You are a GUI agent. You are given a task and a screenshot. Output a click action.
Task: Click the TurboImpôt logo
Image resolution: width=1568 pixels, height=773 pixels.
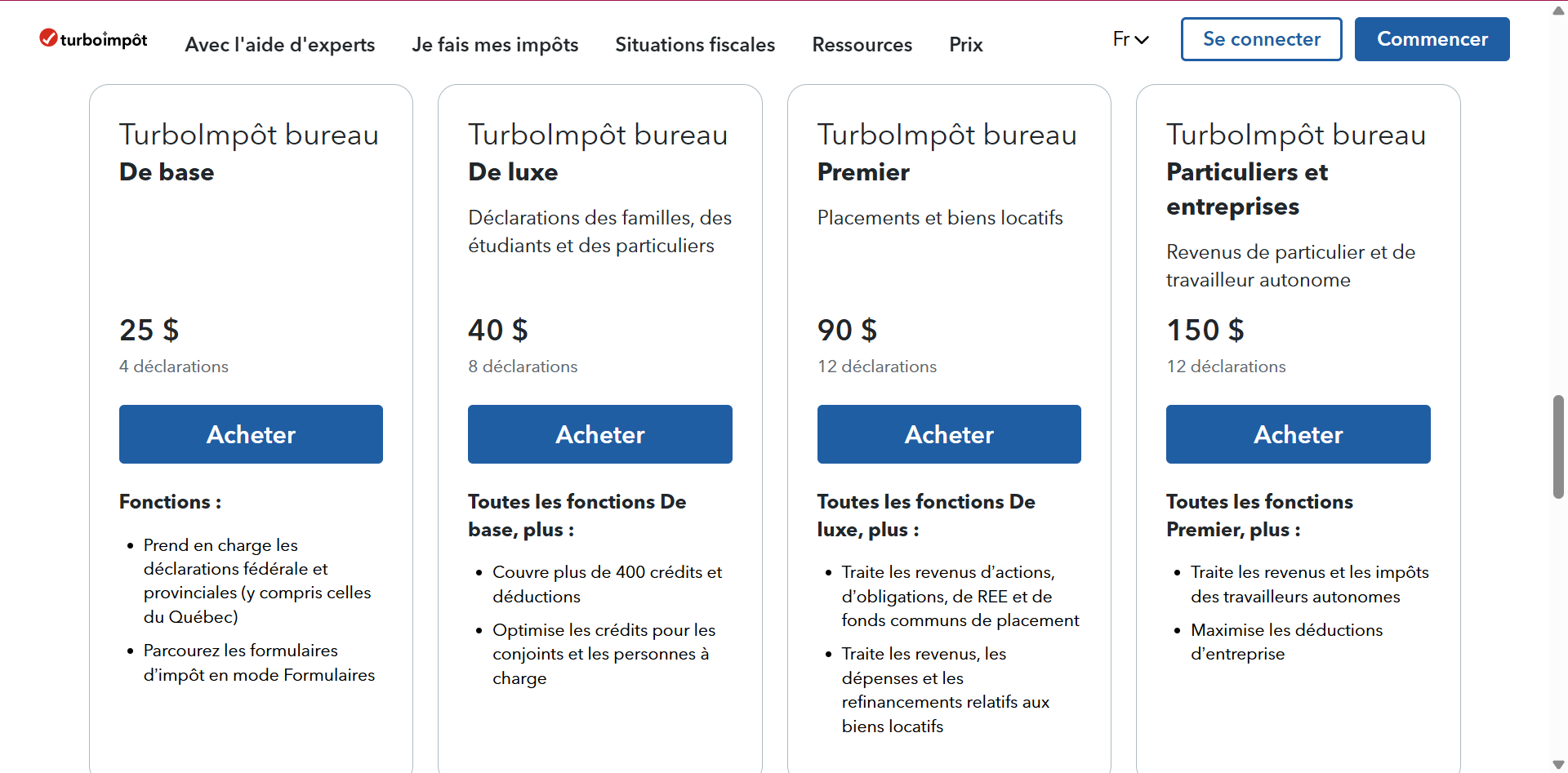(x=93, y=38)
